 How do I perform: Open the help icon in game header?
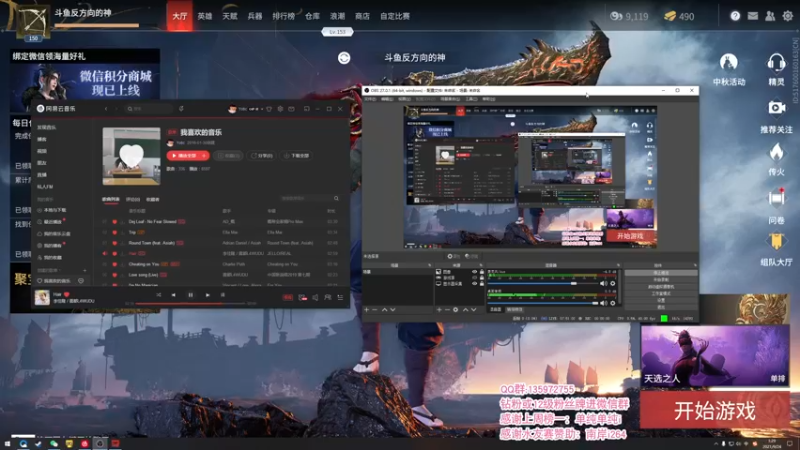pos(735,16)
